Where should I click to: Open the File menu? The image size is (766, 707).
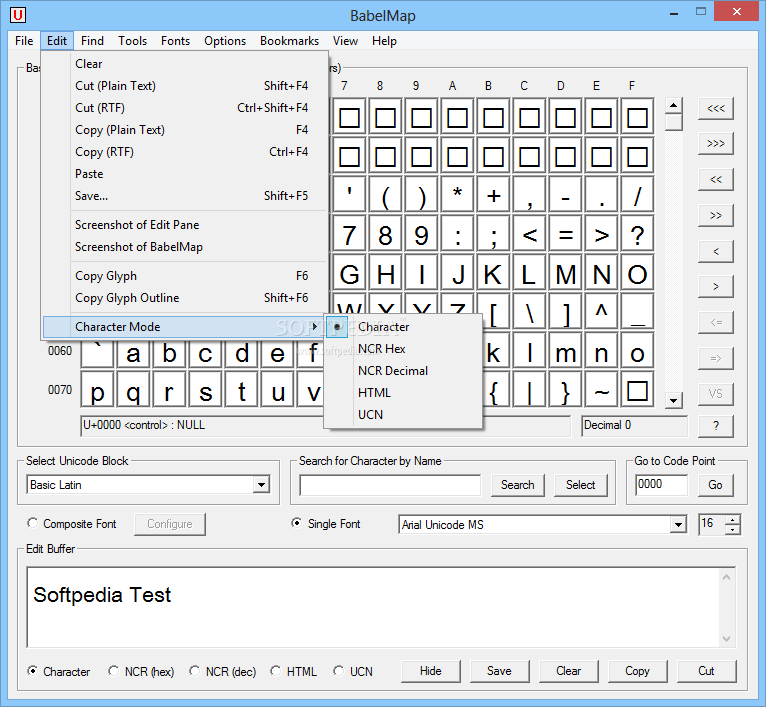24,41
